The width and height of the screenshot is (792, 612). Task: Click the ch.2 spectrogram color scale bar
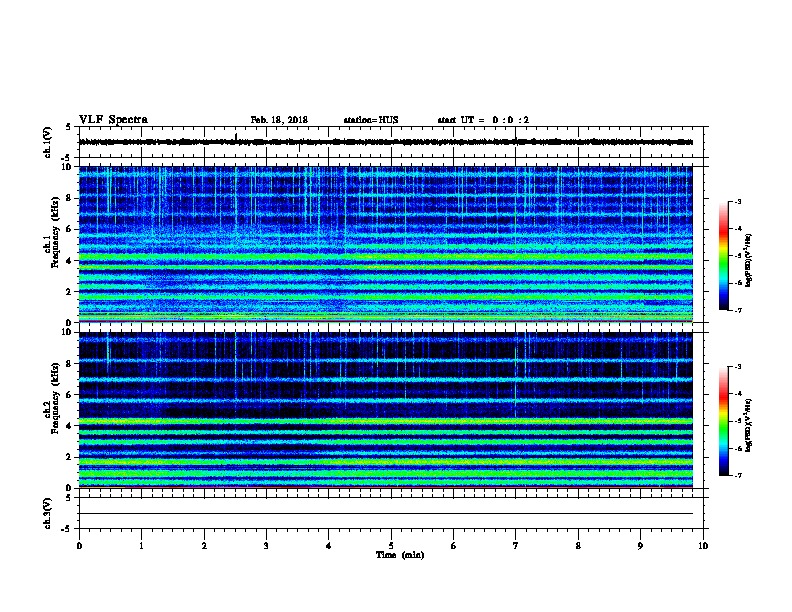[x=724, y=421]
